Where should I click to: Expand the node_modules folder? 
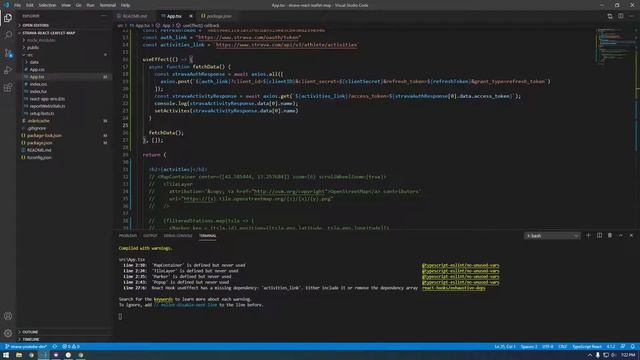coord(41,40)
